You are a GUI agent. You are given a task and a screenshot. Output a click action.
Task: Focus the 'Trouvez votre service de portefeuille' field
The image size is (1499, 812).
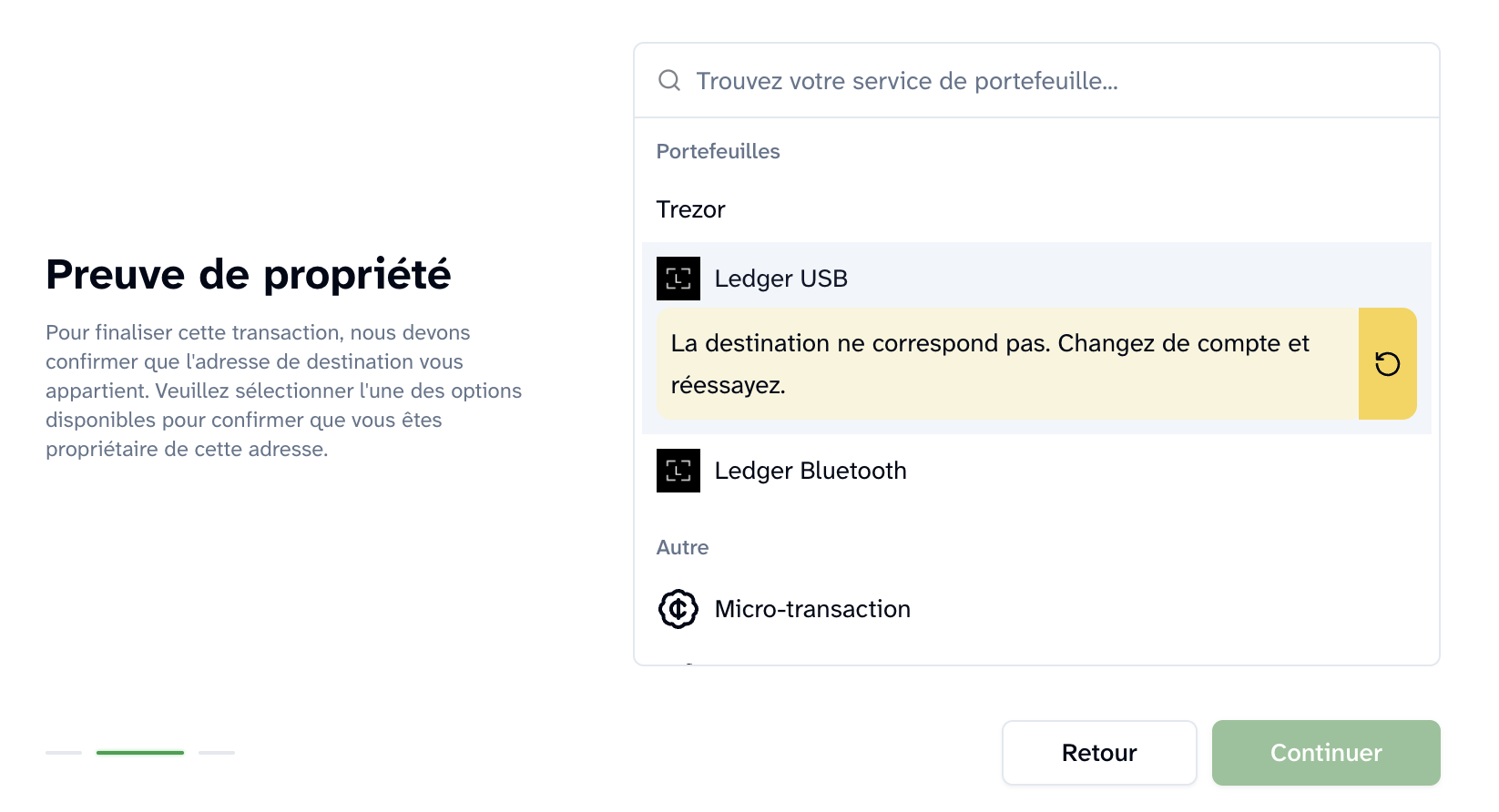click(1047, 81)
